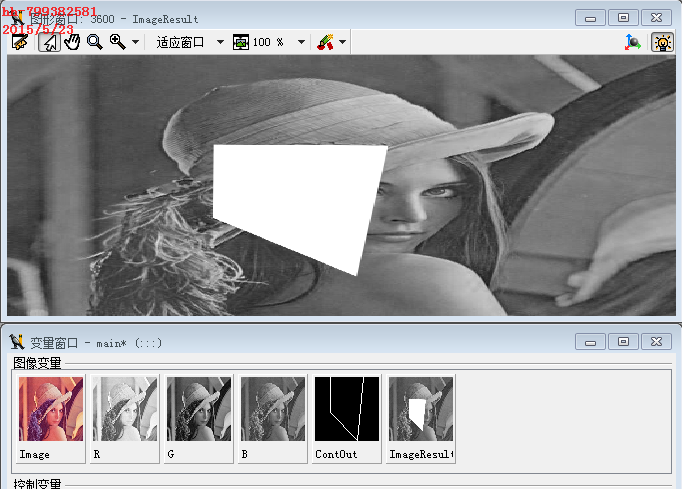This screenshot has height=489, width=682.
Task: Close the 图形窗口 ImageResult window
Action: [x=656, y=18]
